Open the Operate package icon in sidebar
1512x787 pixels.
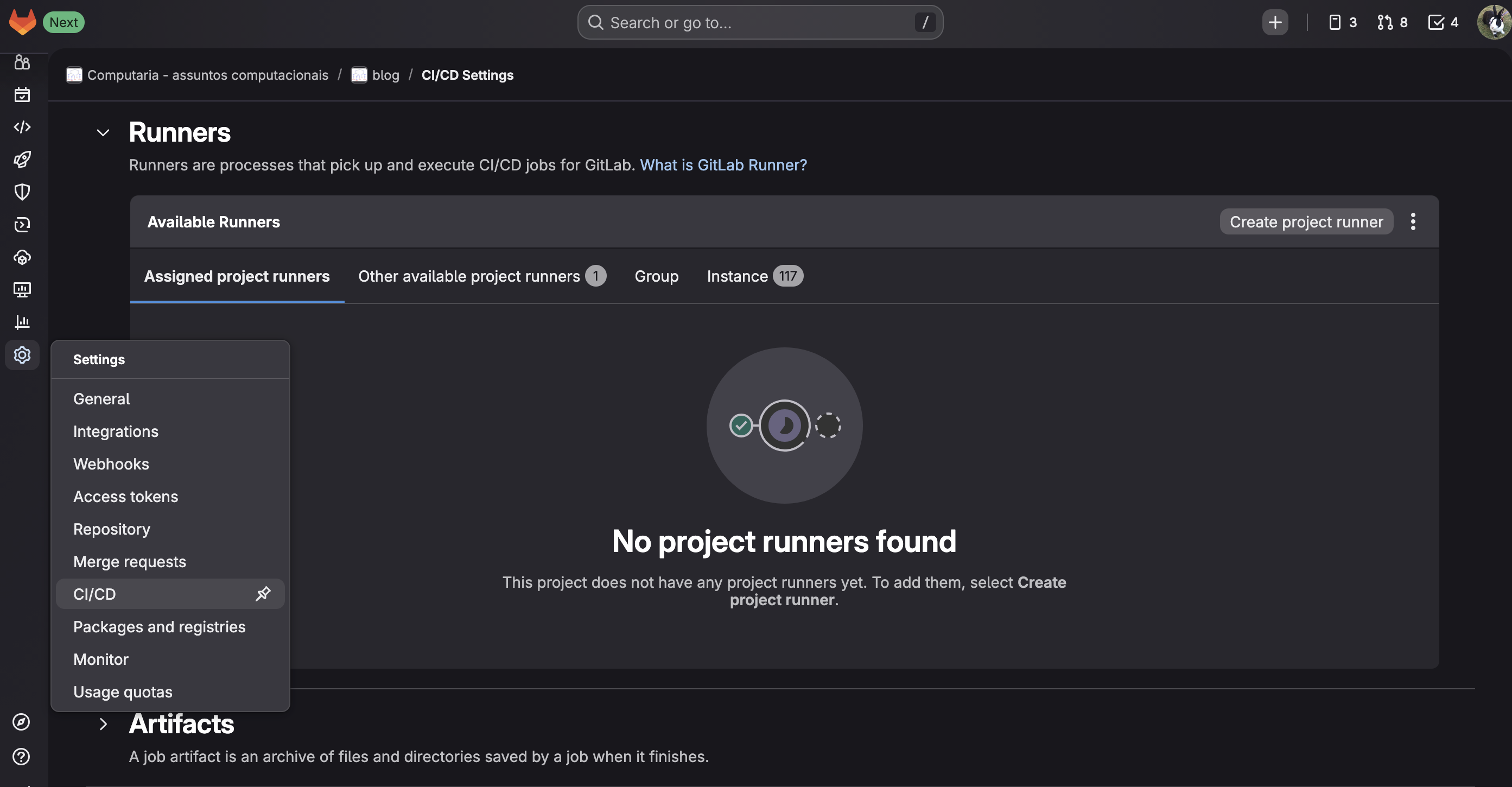point(22,257)
